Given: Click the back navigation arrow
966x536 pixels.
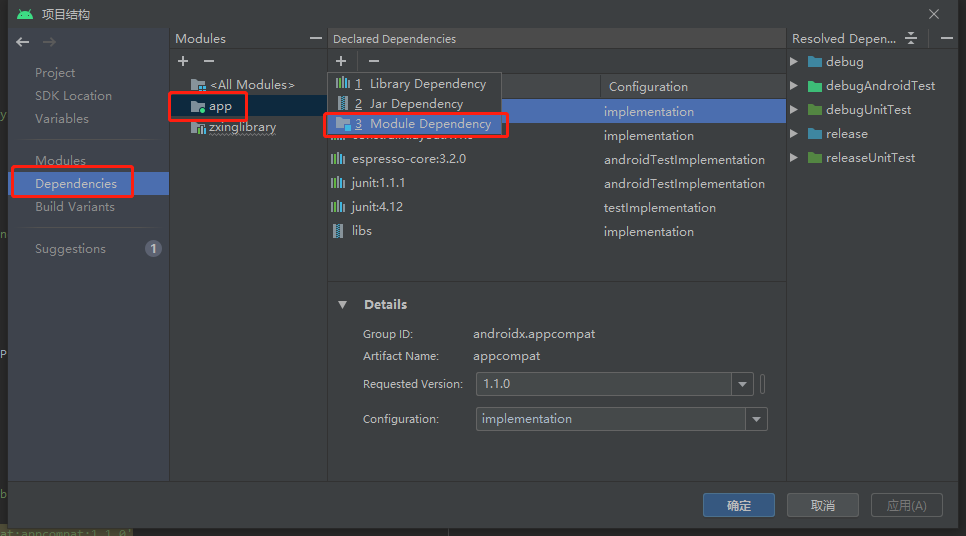Looking at the screenshot, I should [x=23, y=42].
